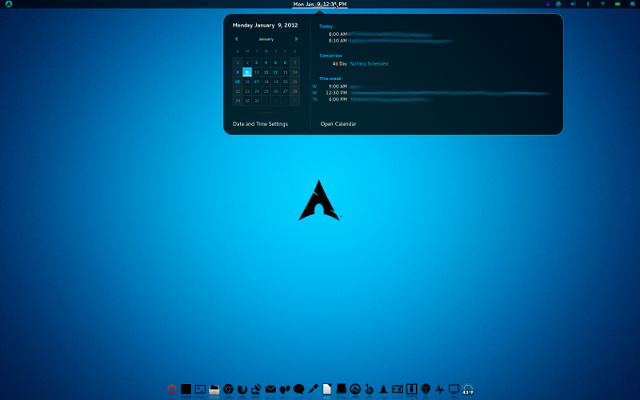Go to next month in calendar

(296, 39)
